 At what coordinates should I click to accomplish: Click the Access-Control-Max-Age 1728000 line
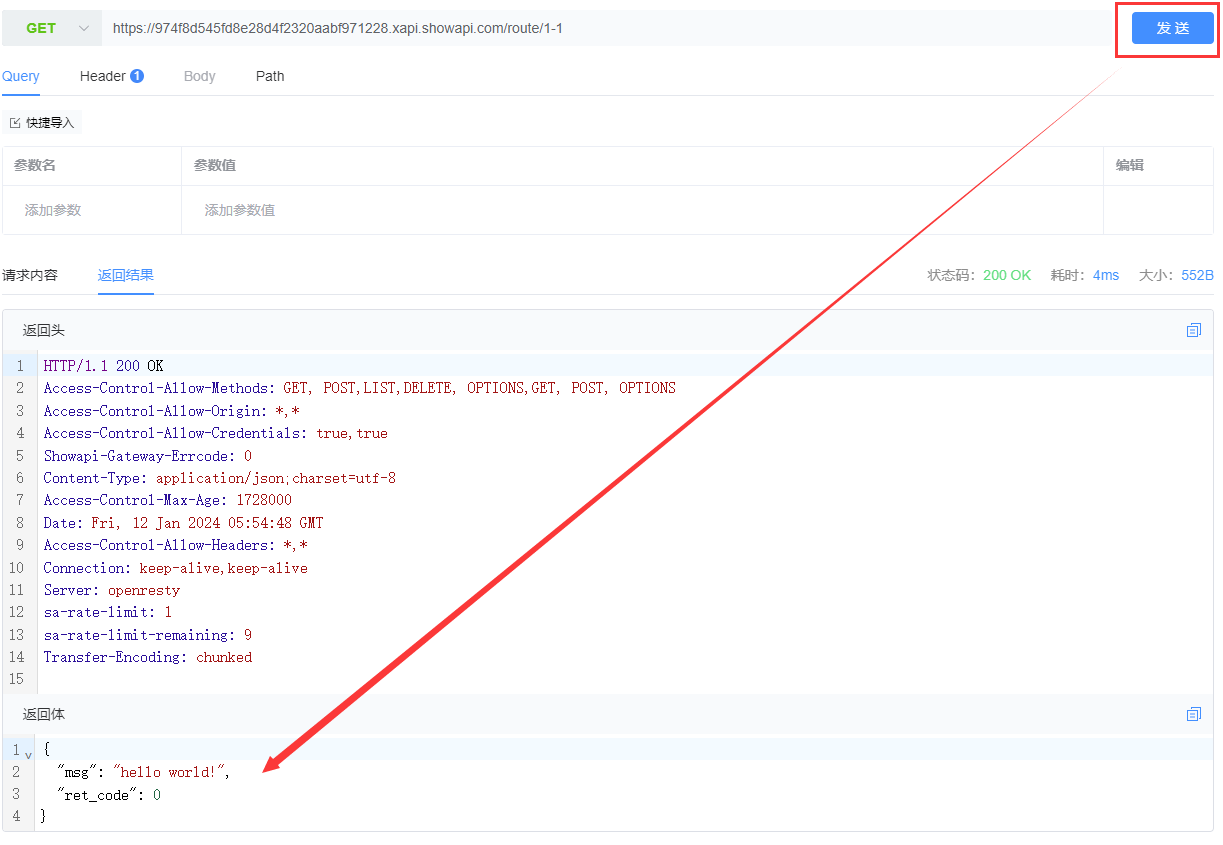pyautogui.click(x=168, y=500)
